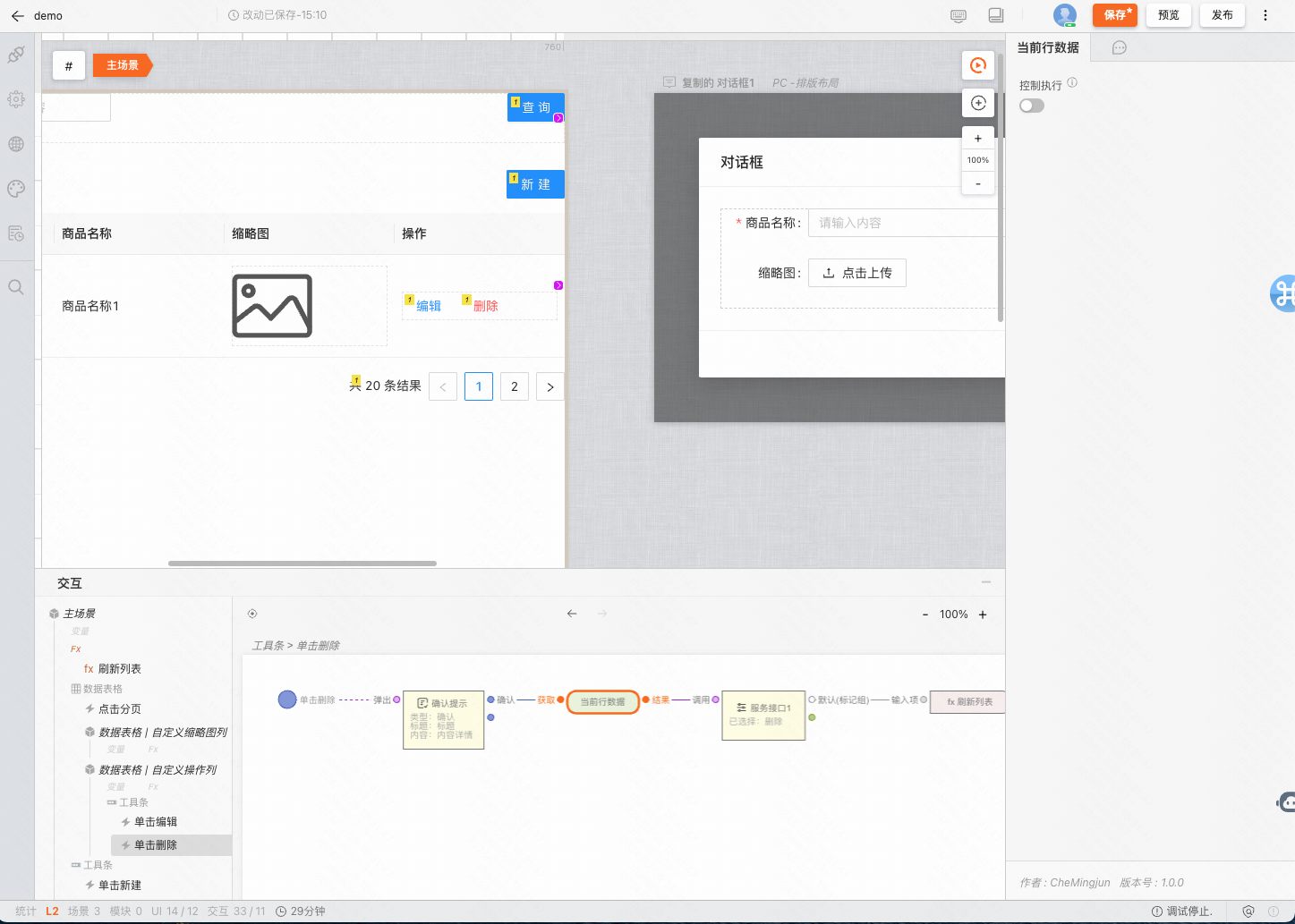1295x924 pixels.
Task: Open the comment bubble tab in right panel
Action: [x=1119, y=48]
